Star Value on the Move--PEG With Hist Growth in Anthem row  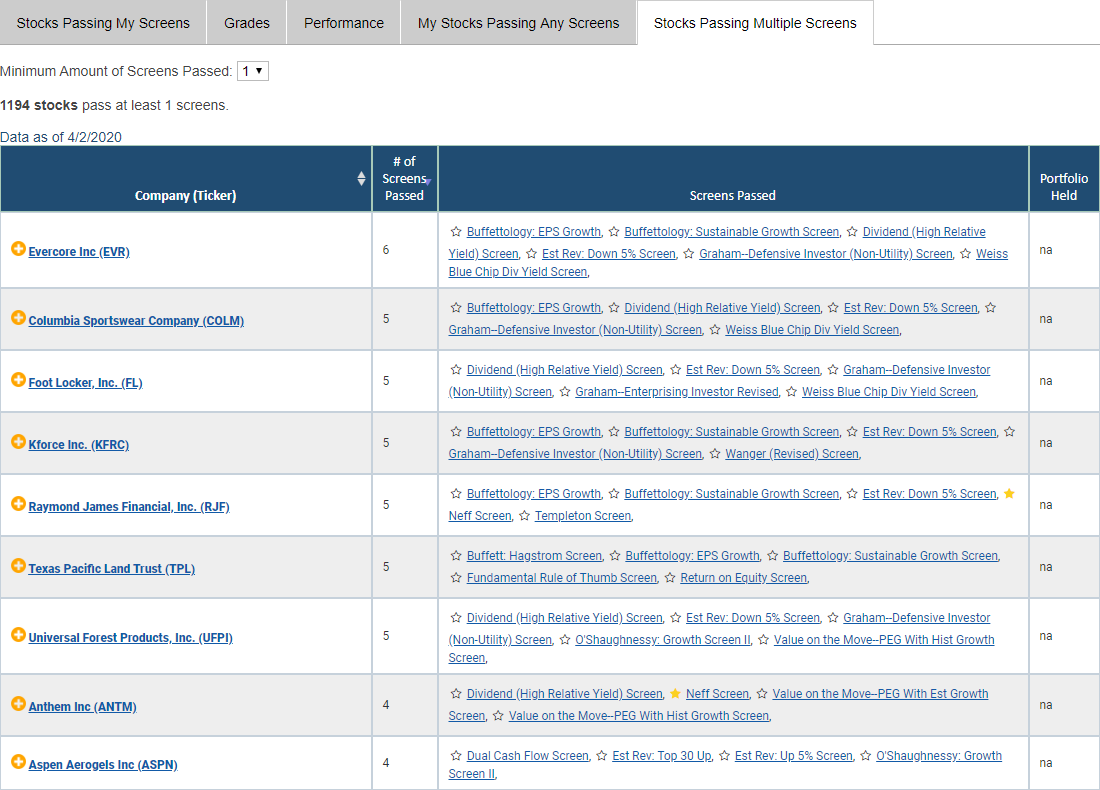pos(498,716)
